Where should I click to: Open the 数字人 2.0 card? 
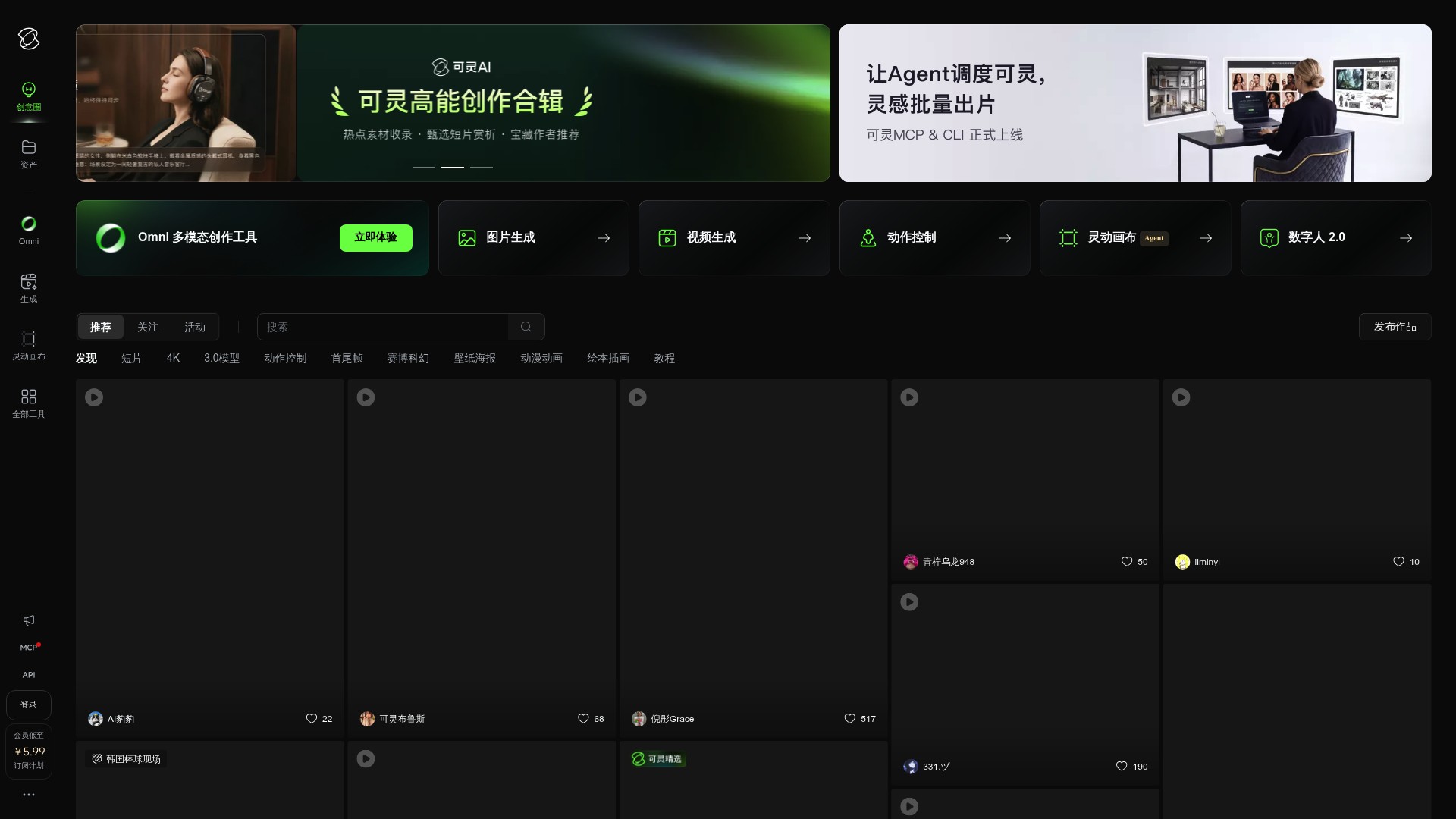(x=1336, y=238)
